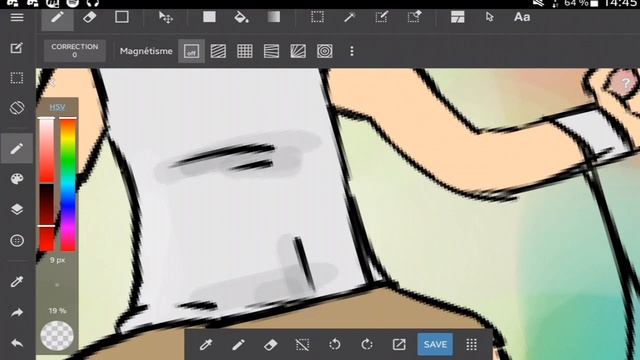Enable the concentric circle snap guide
This screenshot has width=640, height=360.
tap(324, 51)
